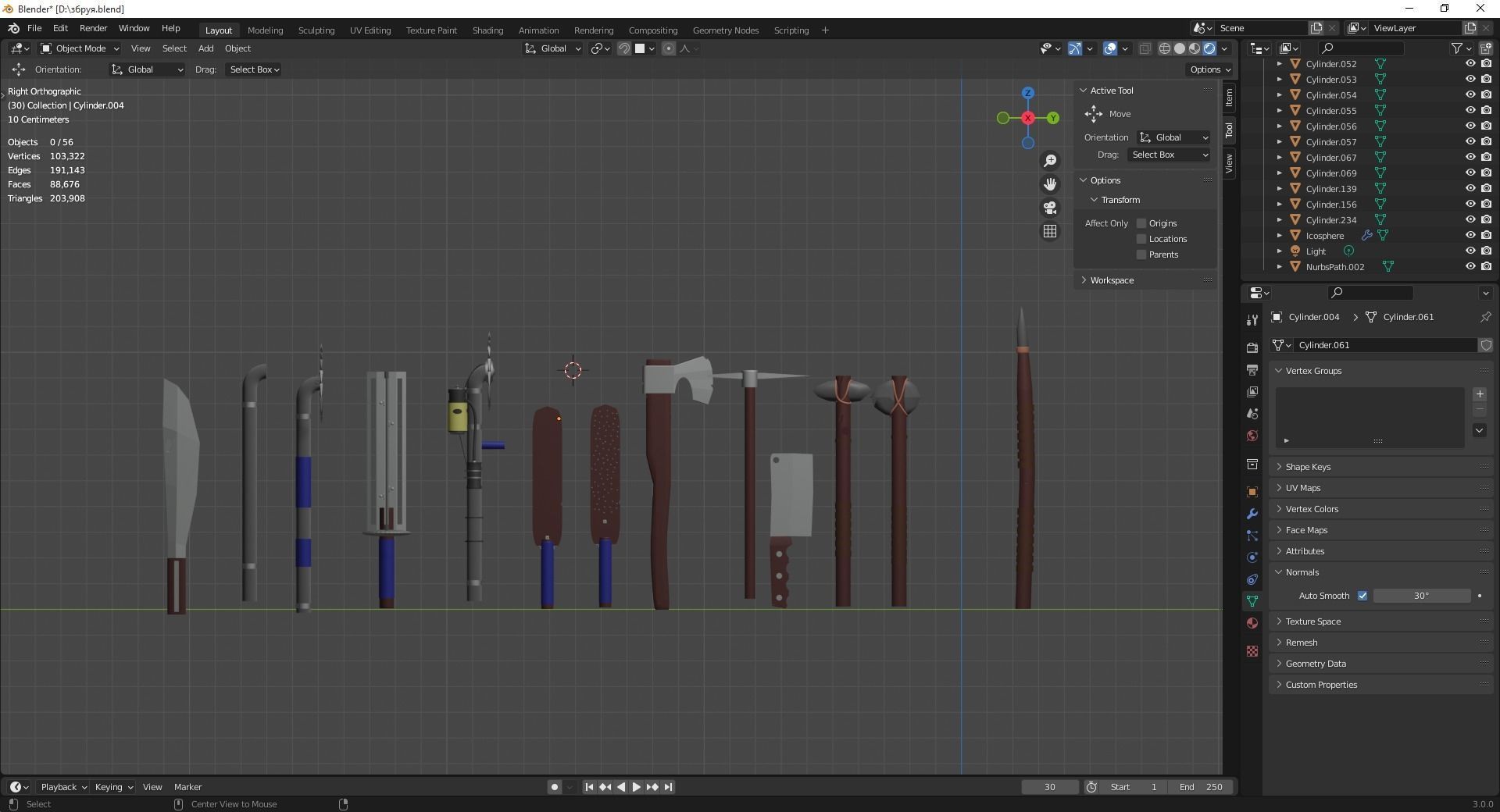
Task: Switch to solid viewport shading
Action: point(1180,48)
